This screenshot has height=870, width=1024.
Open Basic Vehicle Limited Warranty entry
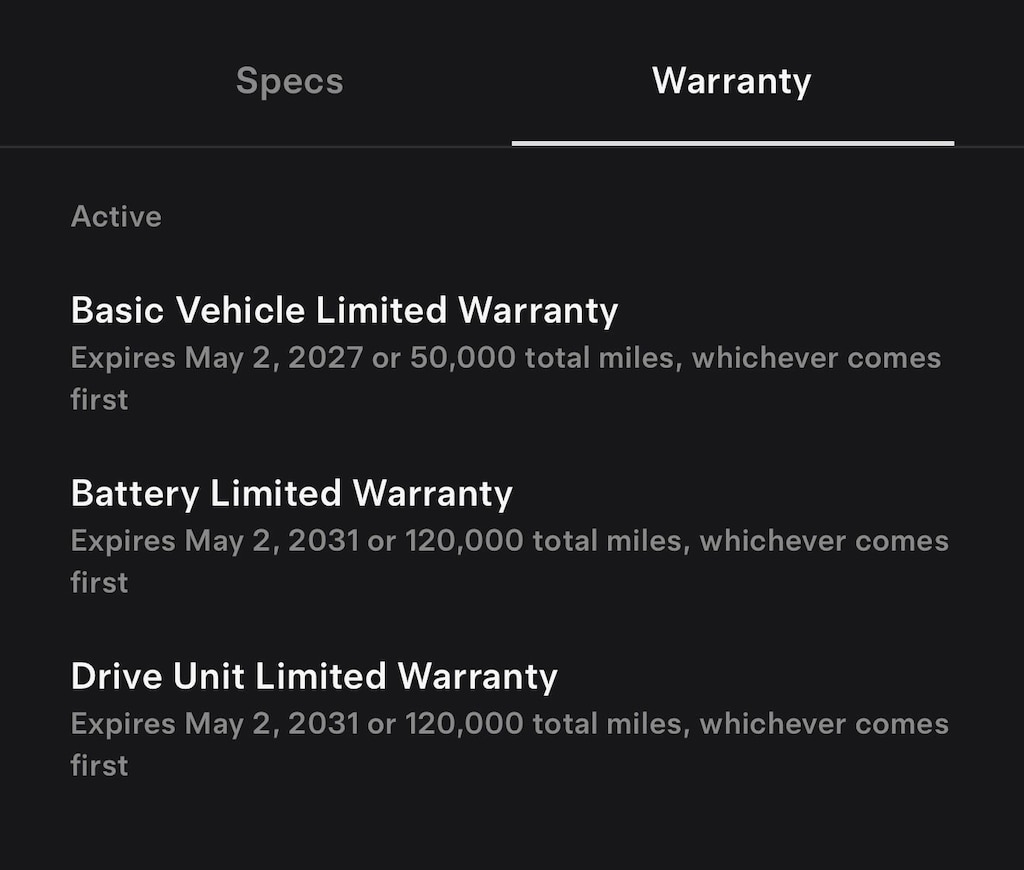[x=344, y=311]
